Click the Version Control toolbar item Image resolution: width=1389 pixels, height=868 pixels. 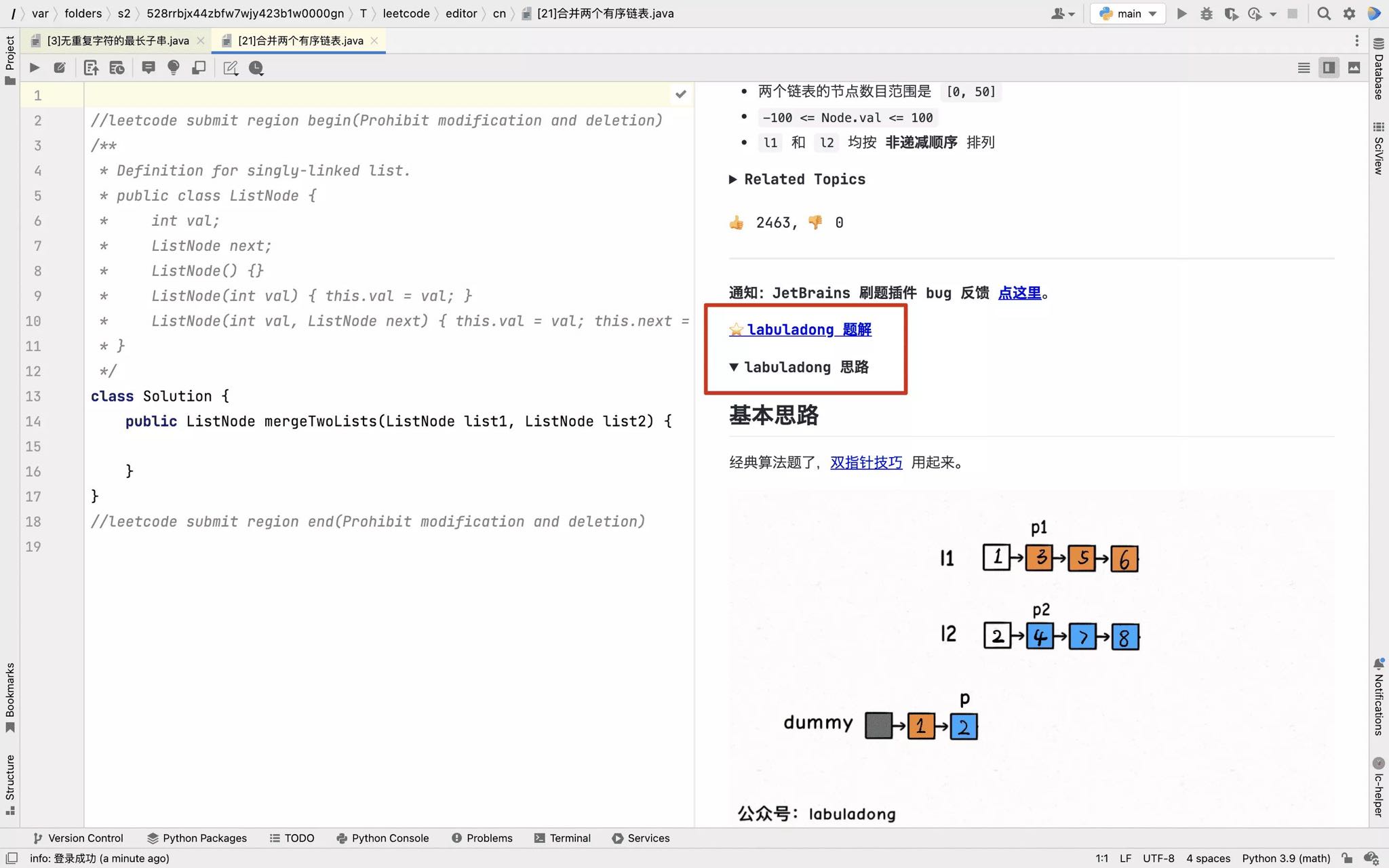click(77, 837)
